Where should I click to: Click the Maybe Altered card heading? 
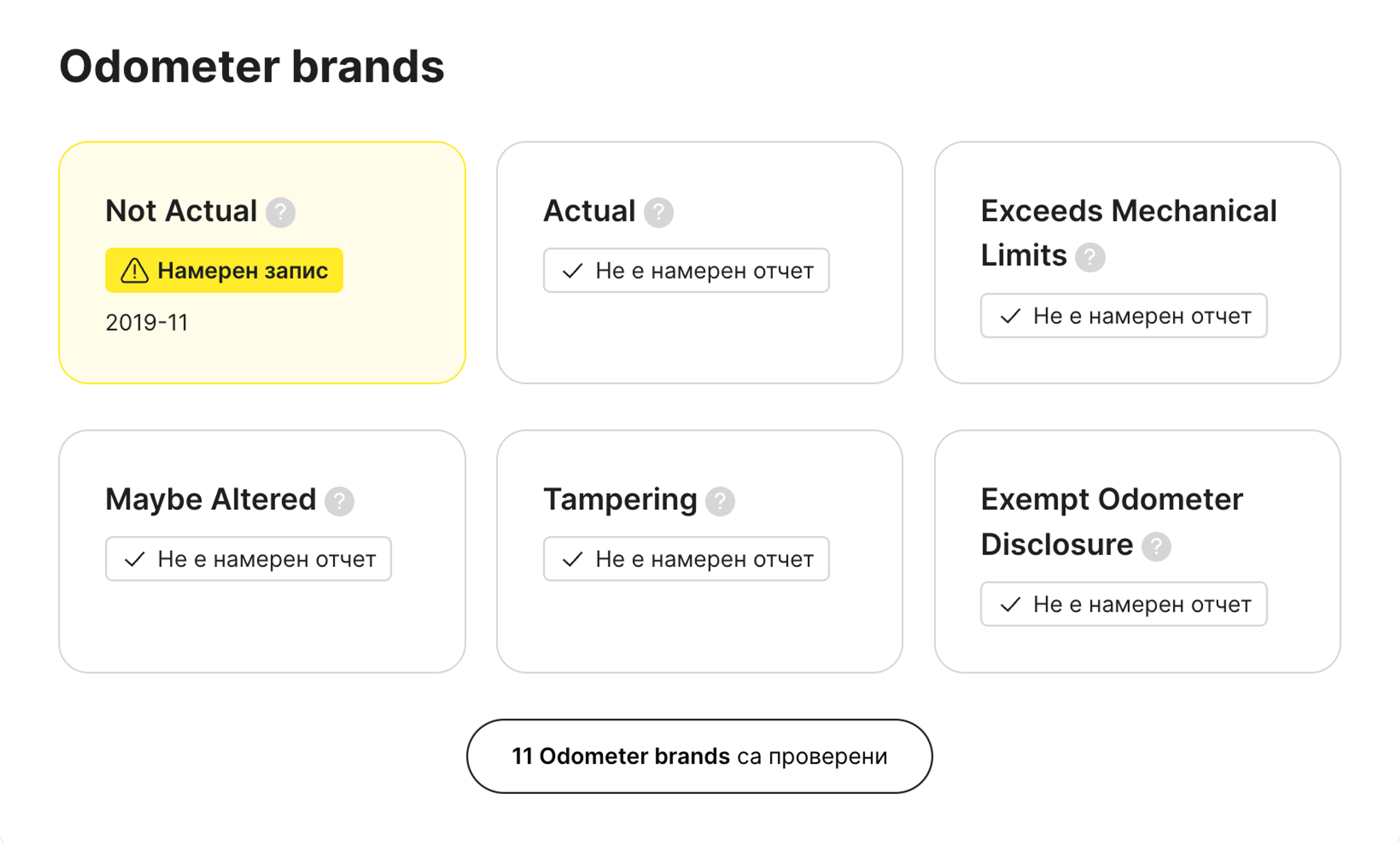coord(211,500)
